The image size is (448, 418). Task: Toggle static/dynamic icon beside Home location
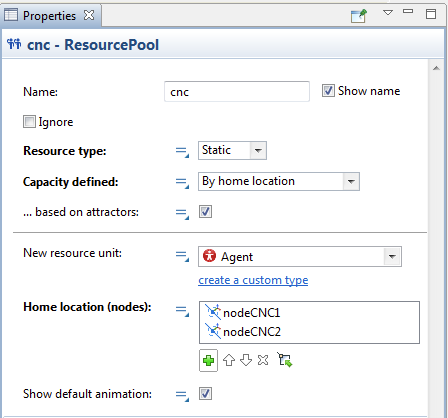[182, 310]
